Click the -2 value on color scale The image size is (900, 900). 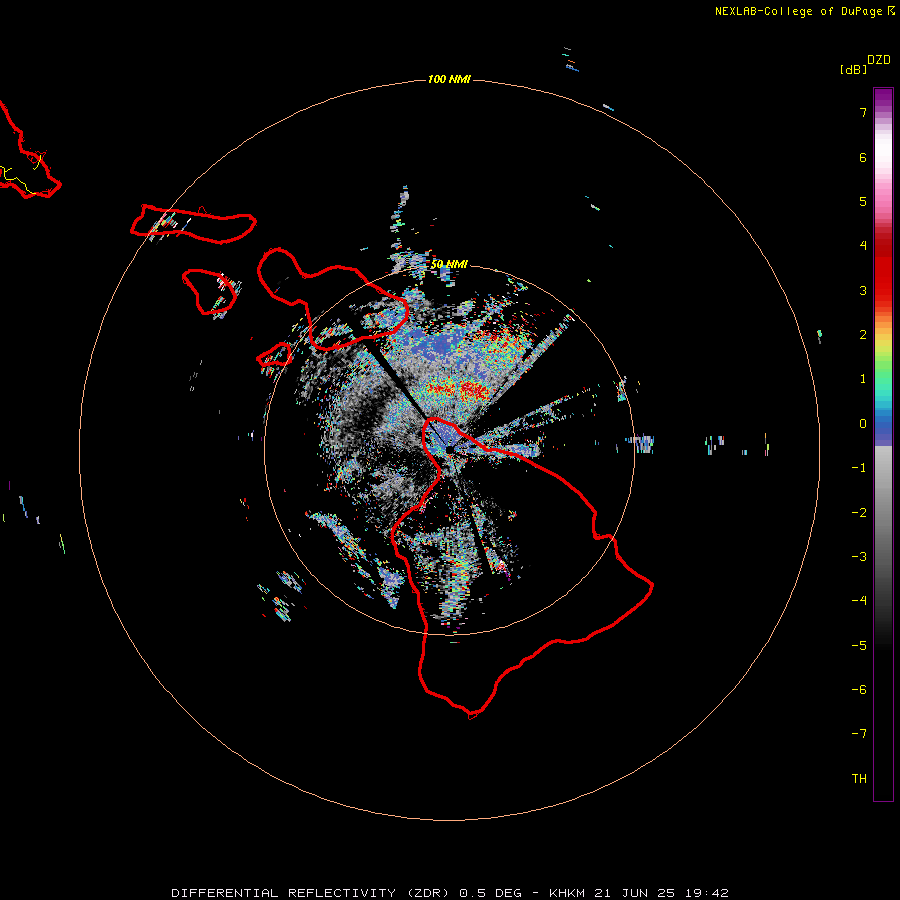859,513
